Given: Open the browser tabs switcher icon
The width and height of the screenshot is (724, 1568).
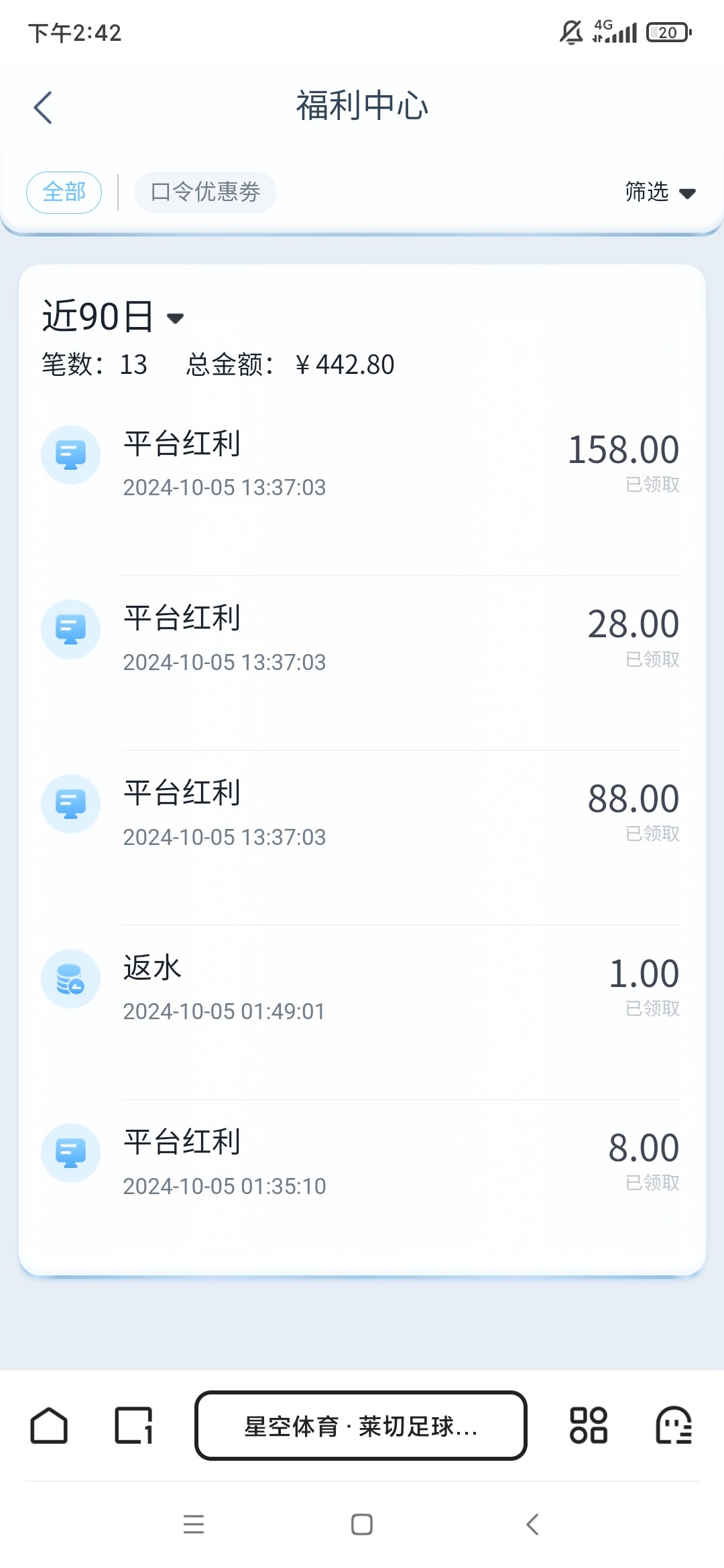Looking at the screenshot, I should [133, 1425].
